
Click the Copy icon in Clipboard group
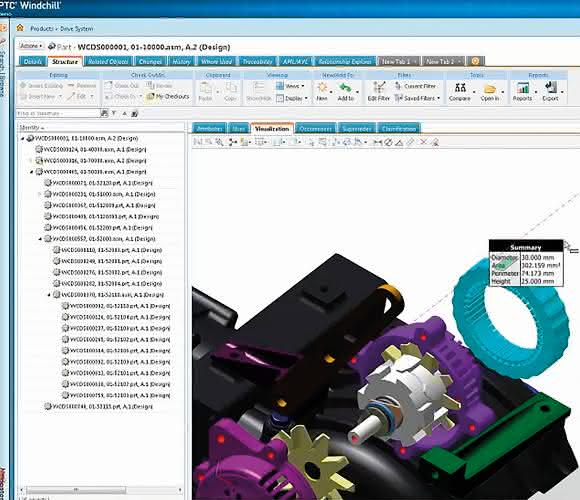[231, 88]
